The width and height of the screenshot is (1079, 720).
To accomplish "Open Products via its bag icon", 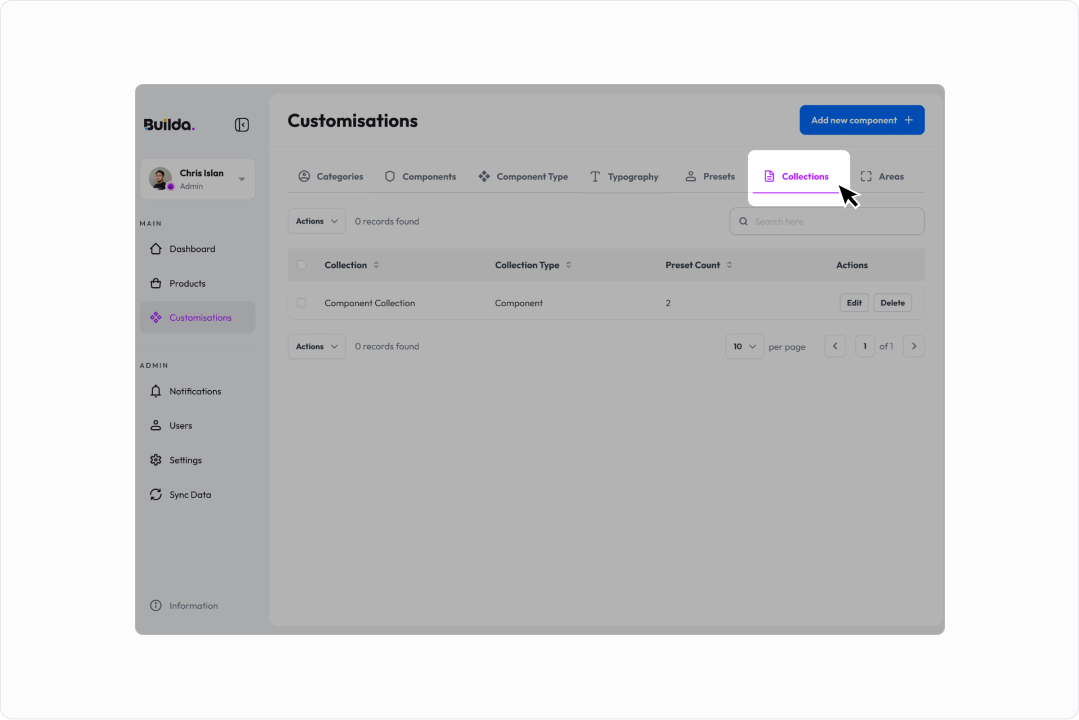I will click(156, 283).
